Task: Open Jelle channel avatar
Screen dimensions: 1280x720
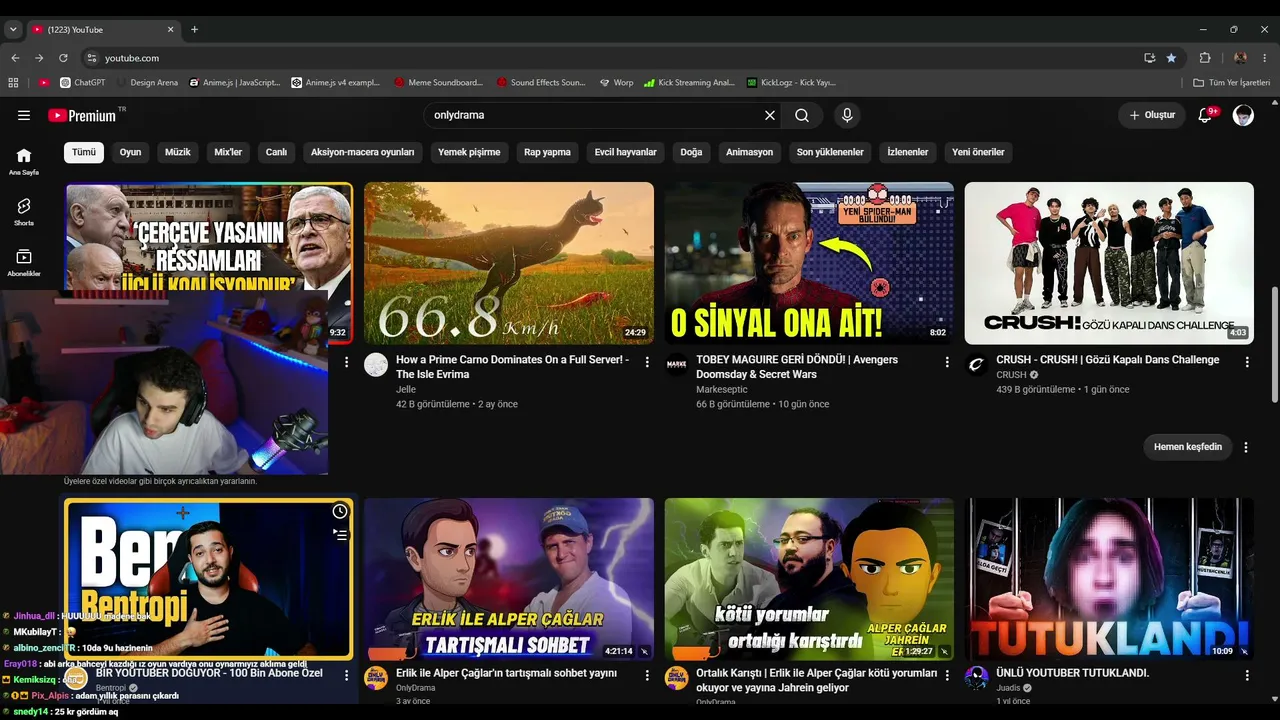Action: point(376,364)
